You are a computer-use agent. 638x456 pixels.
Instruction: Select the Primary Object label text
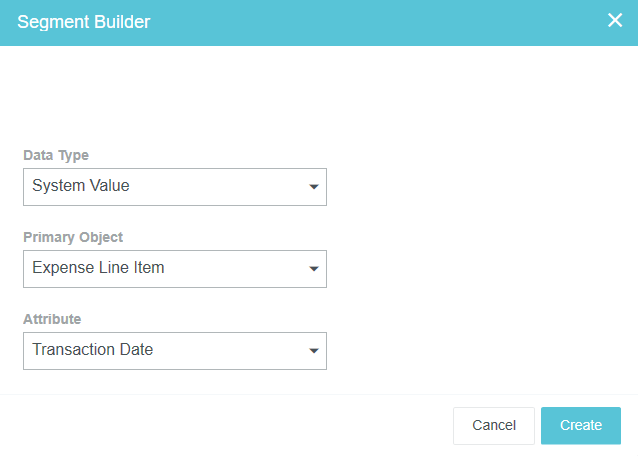pyautogui.click(x=73, y=238)
